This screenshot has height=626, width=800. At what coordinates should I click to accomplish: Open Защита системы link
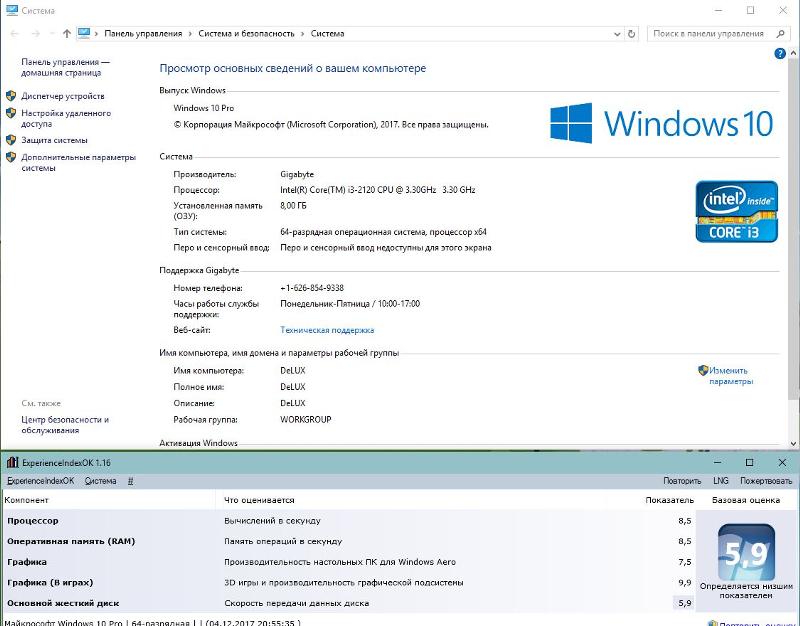[x=54, y=140]
